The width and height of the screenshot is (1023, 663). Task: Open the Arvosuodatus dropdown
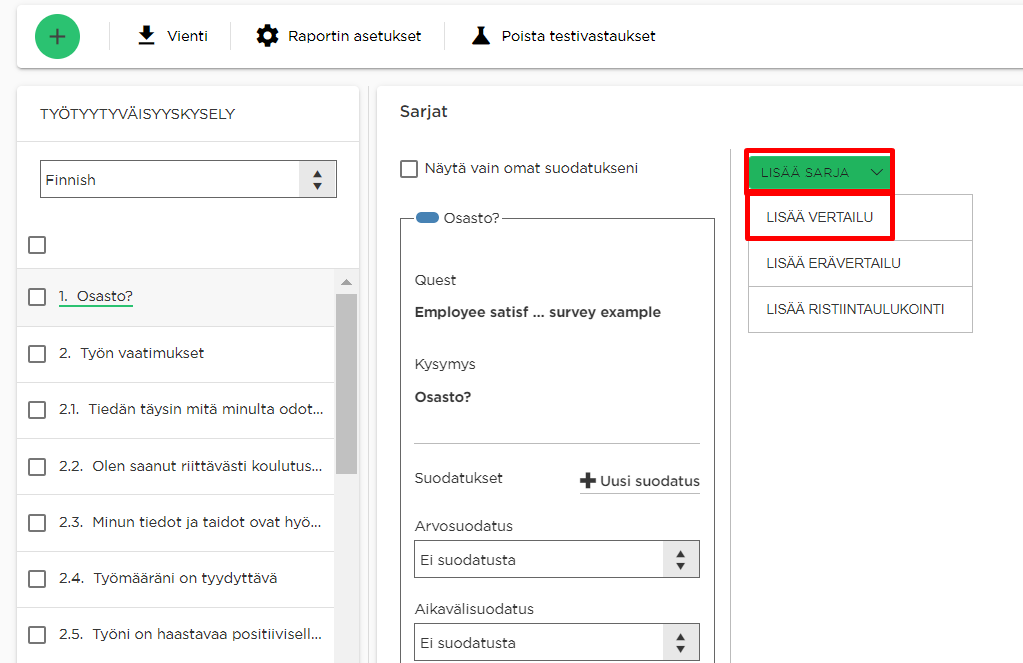click(x=557, y=559)
